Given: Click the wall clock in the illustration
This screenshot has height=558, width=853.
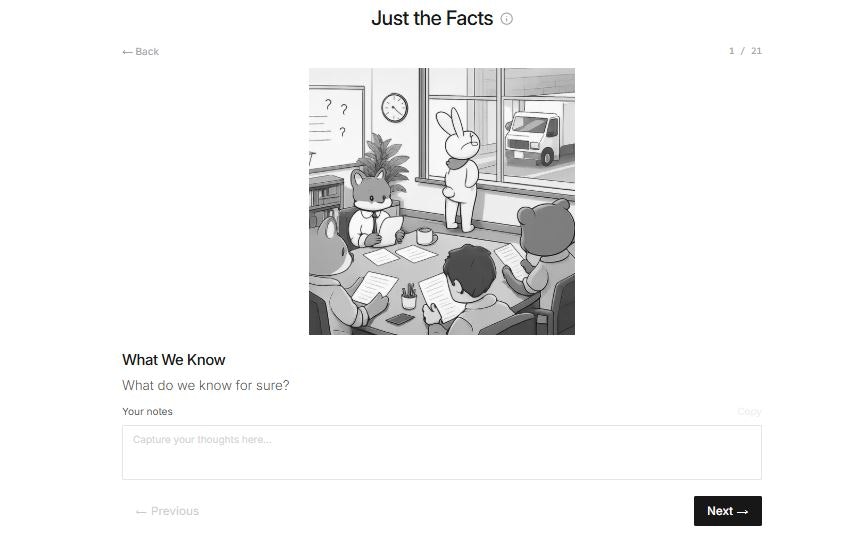Looking at the screenshot, I should (x=394, y=108).
